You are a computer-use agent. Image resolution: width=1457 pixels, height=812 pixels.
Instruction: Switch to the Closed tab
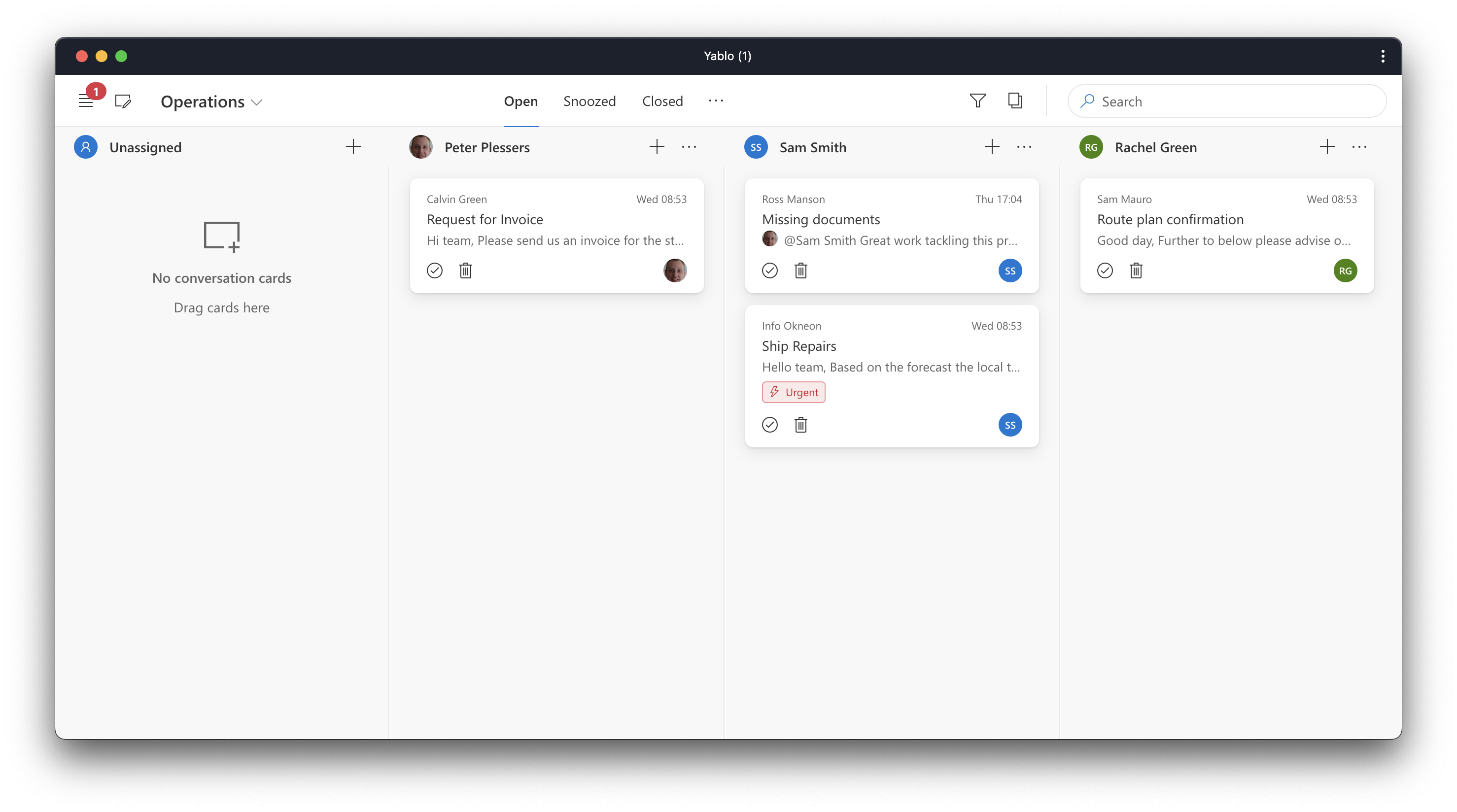click(662, 101)
